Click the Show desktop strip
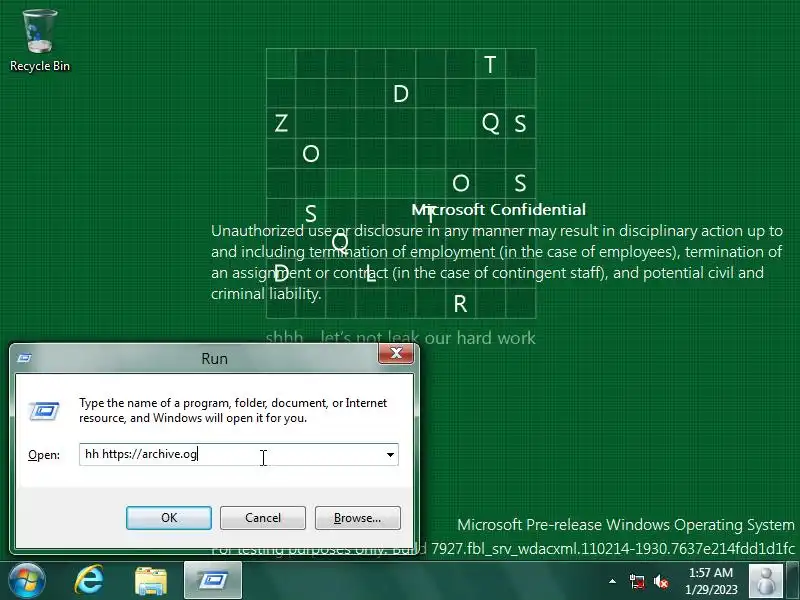Screen dimensions: 800x600 (793, 581)
